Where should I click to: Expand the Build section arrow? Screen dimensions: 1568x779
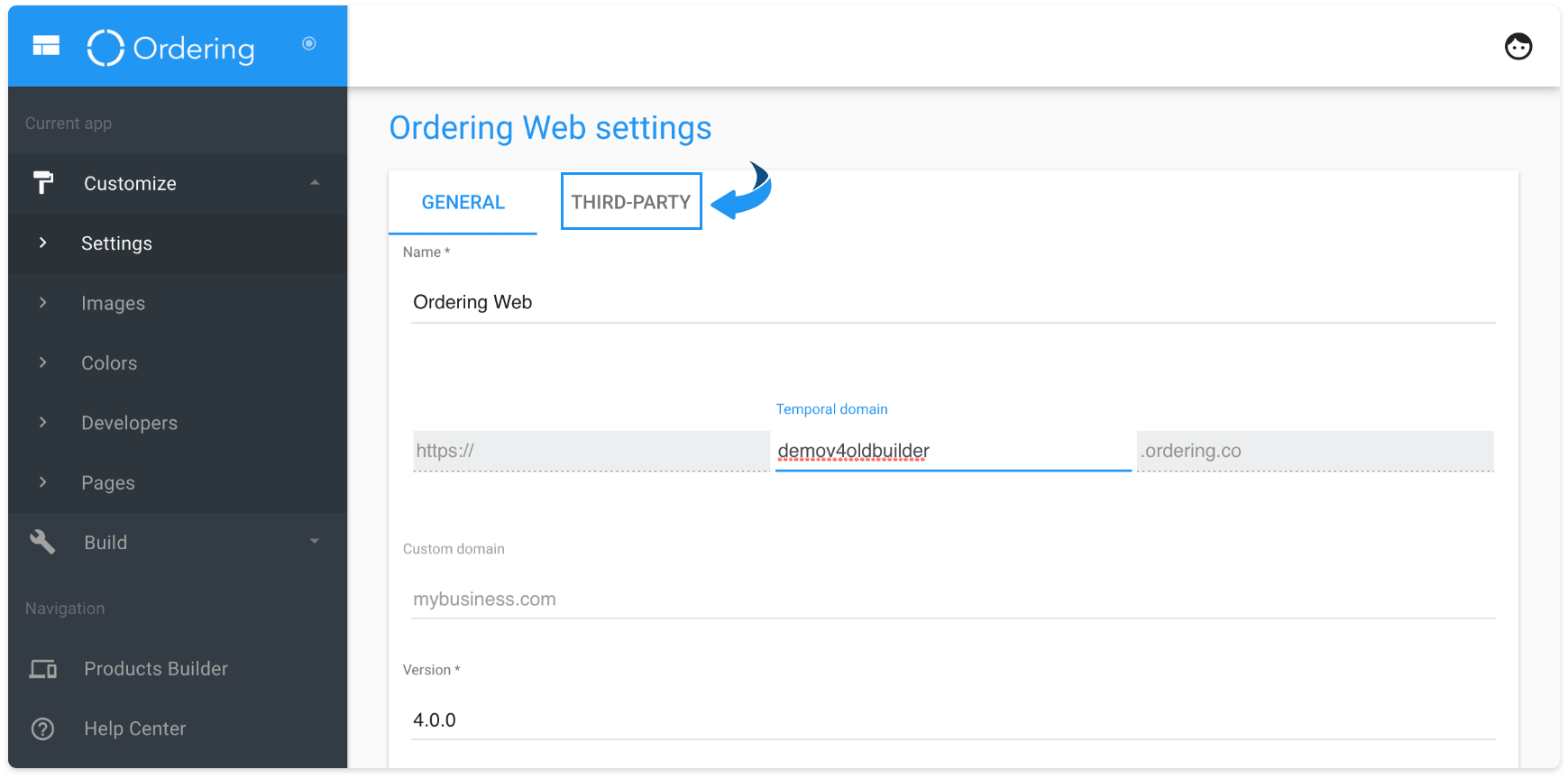pyautogui.click(x=315, y=541)
